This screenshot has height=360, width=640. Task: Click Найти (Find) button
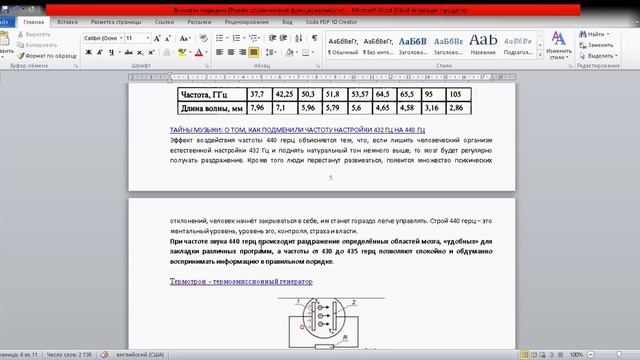(x=594, y=34)
